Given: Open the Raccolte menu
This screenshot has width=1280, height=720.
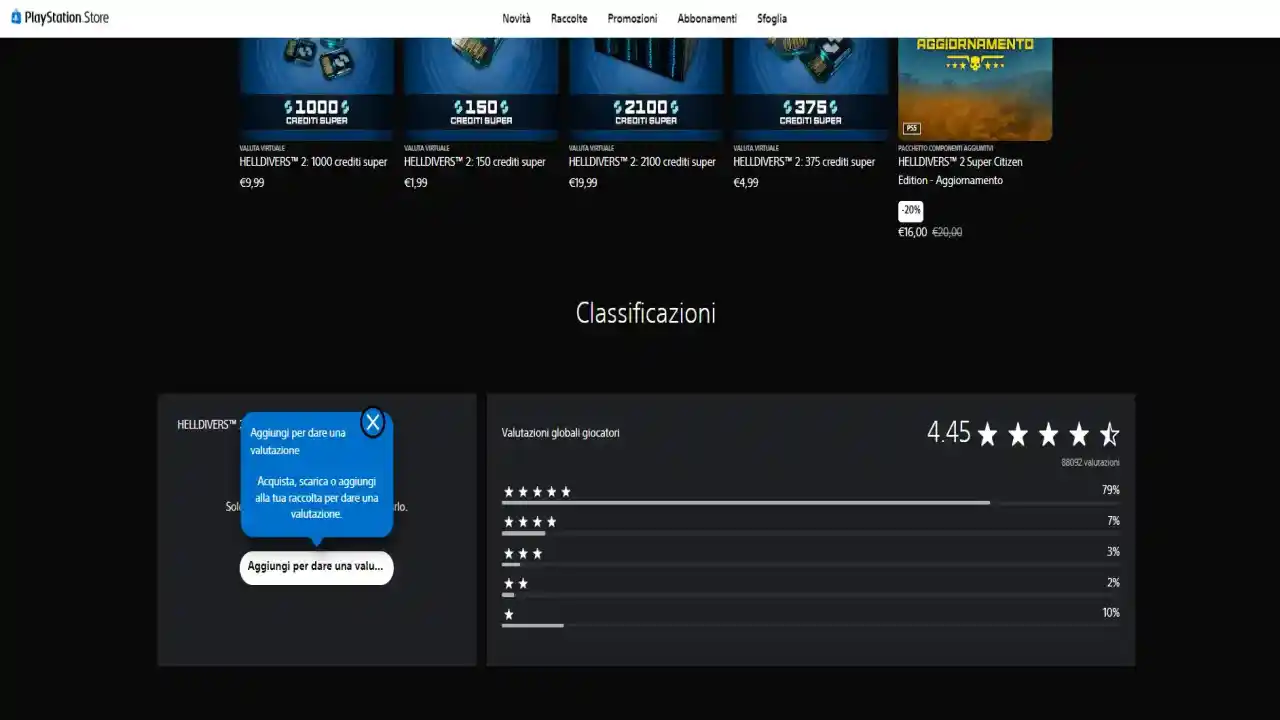Looking at the screenshot, I should [569, 19].
